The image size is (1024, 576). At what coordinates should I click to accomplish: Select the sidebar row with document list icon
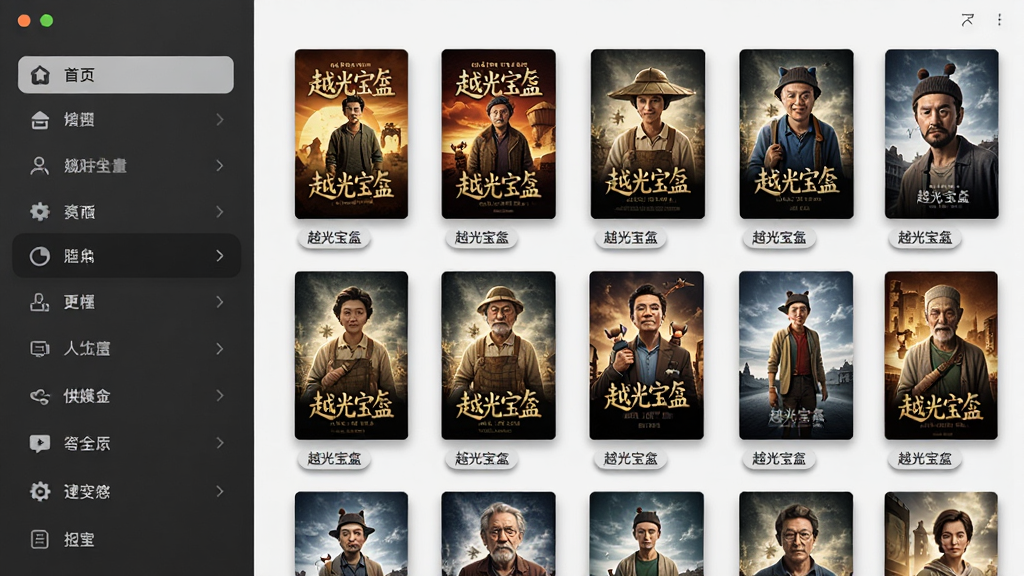click(x=126, y=539)
